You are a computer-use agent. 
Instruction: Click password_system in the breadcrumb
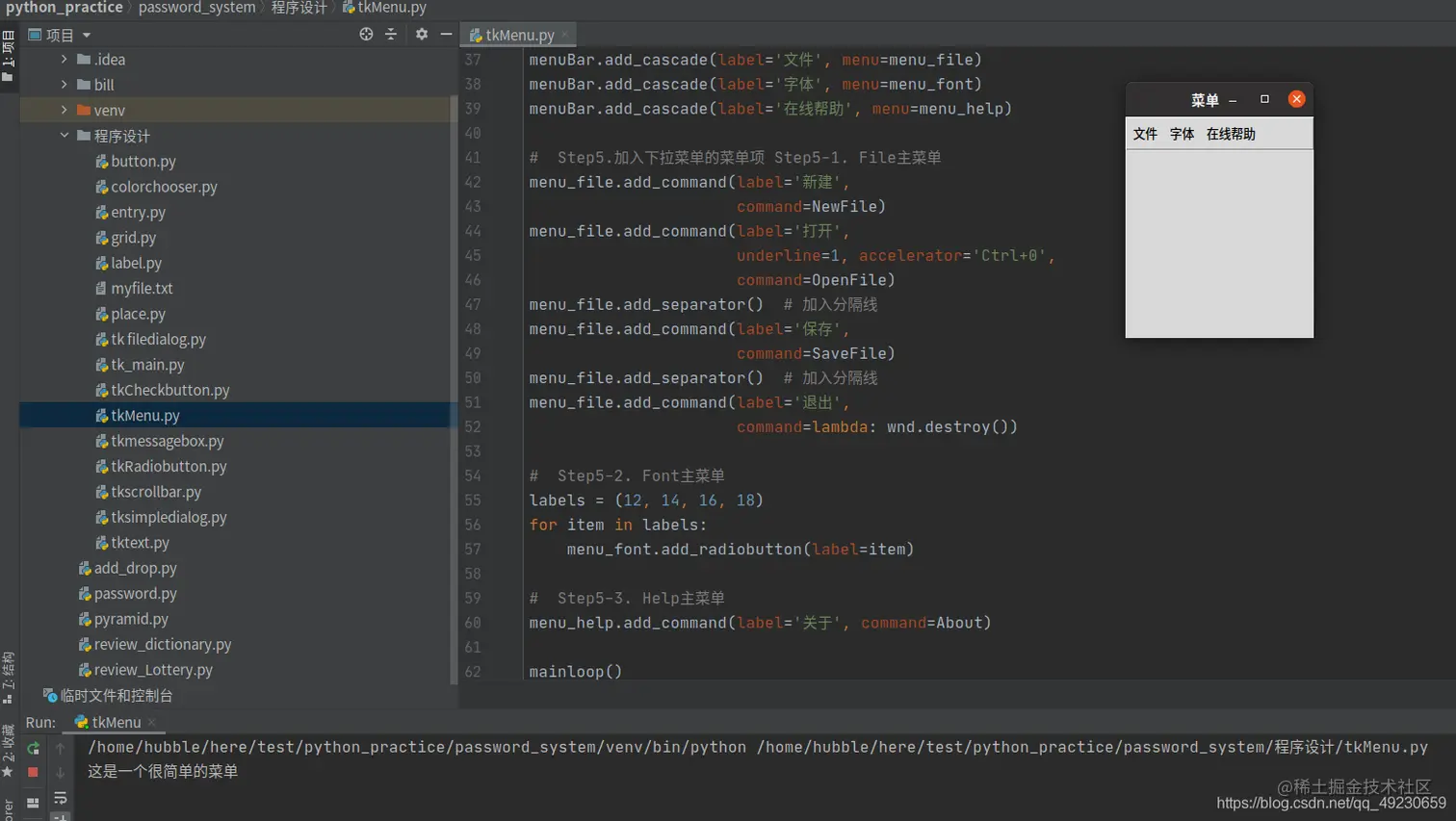(x=197, y=8)
